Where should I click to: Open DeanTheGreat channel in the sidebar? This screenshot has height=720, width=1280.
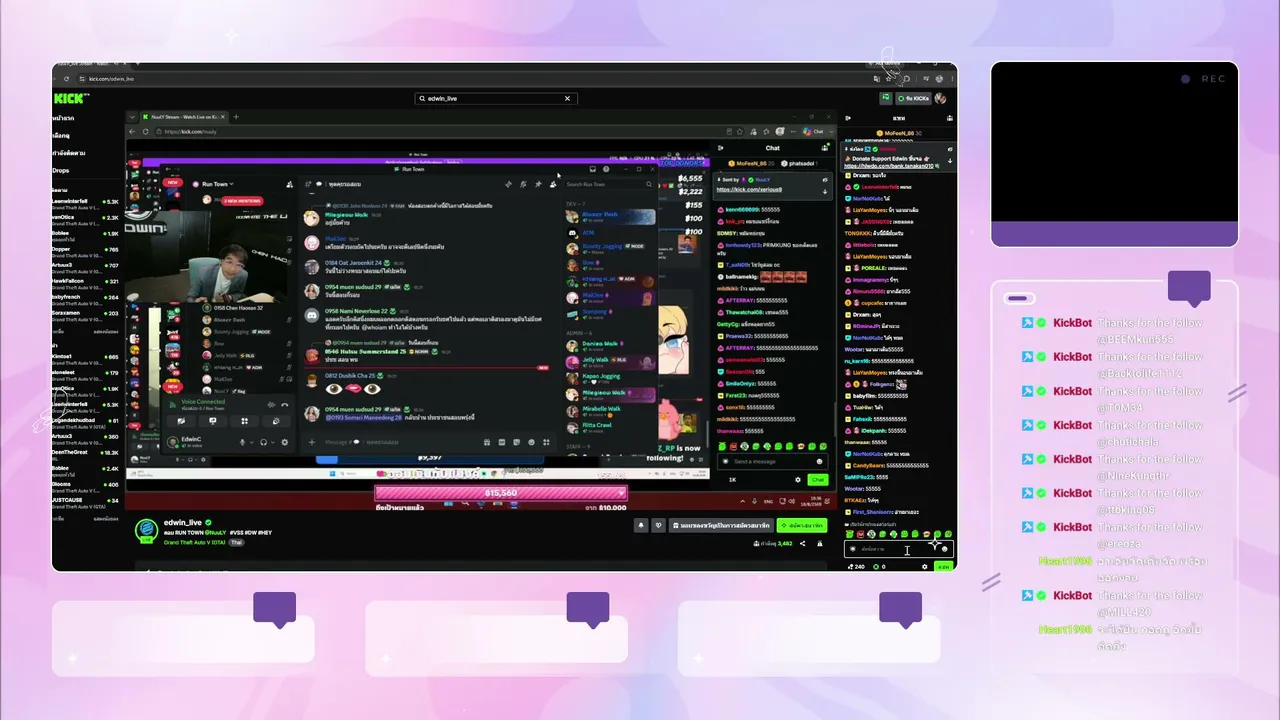pyautogui.click(x=85, y=454)
